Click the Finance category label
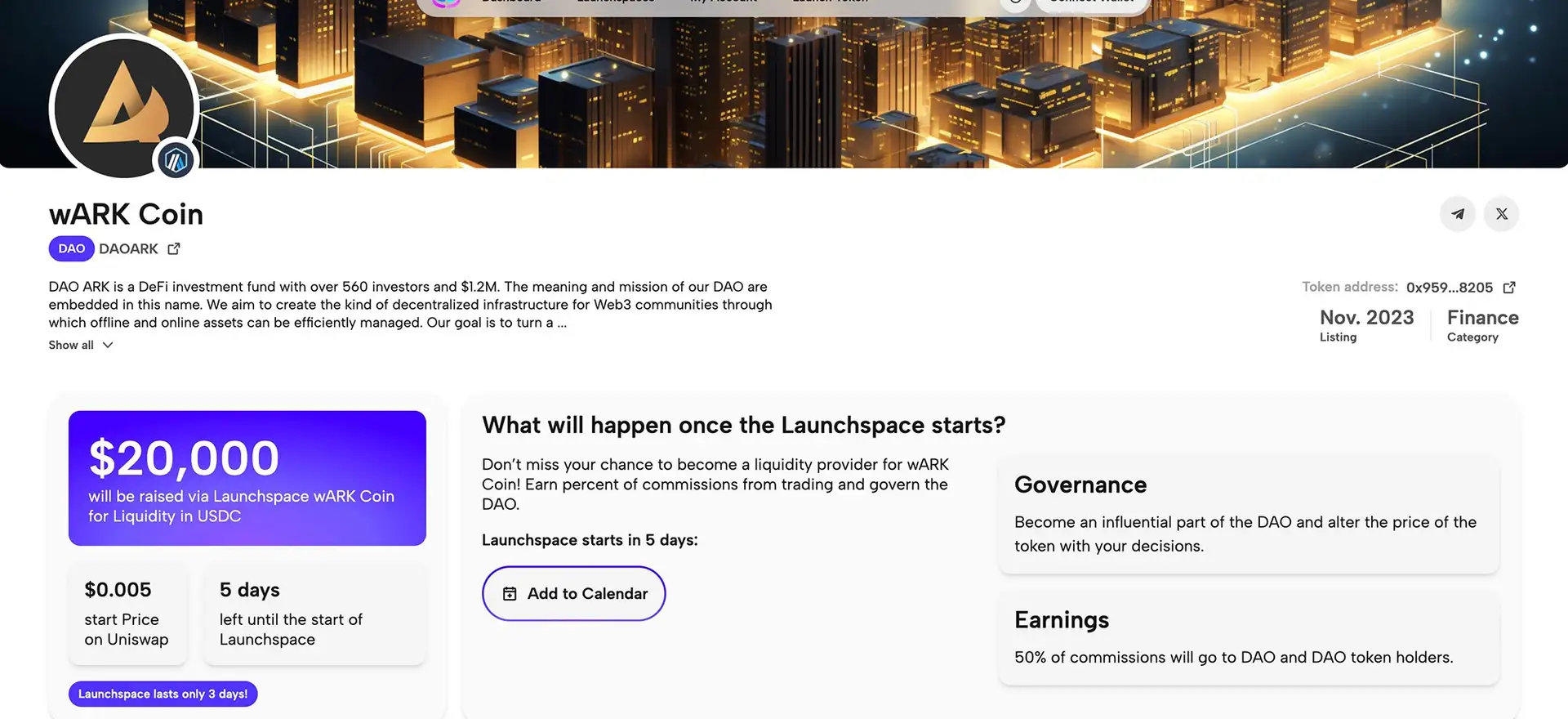 click(x=1482, y=324)
